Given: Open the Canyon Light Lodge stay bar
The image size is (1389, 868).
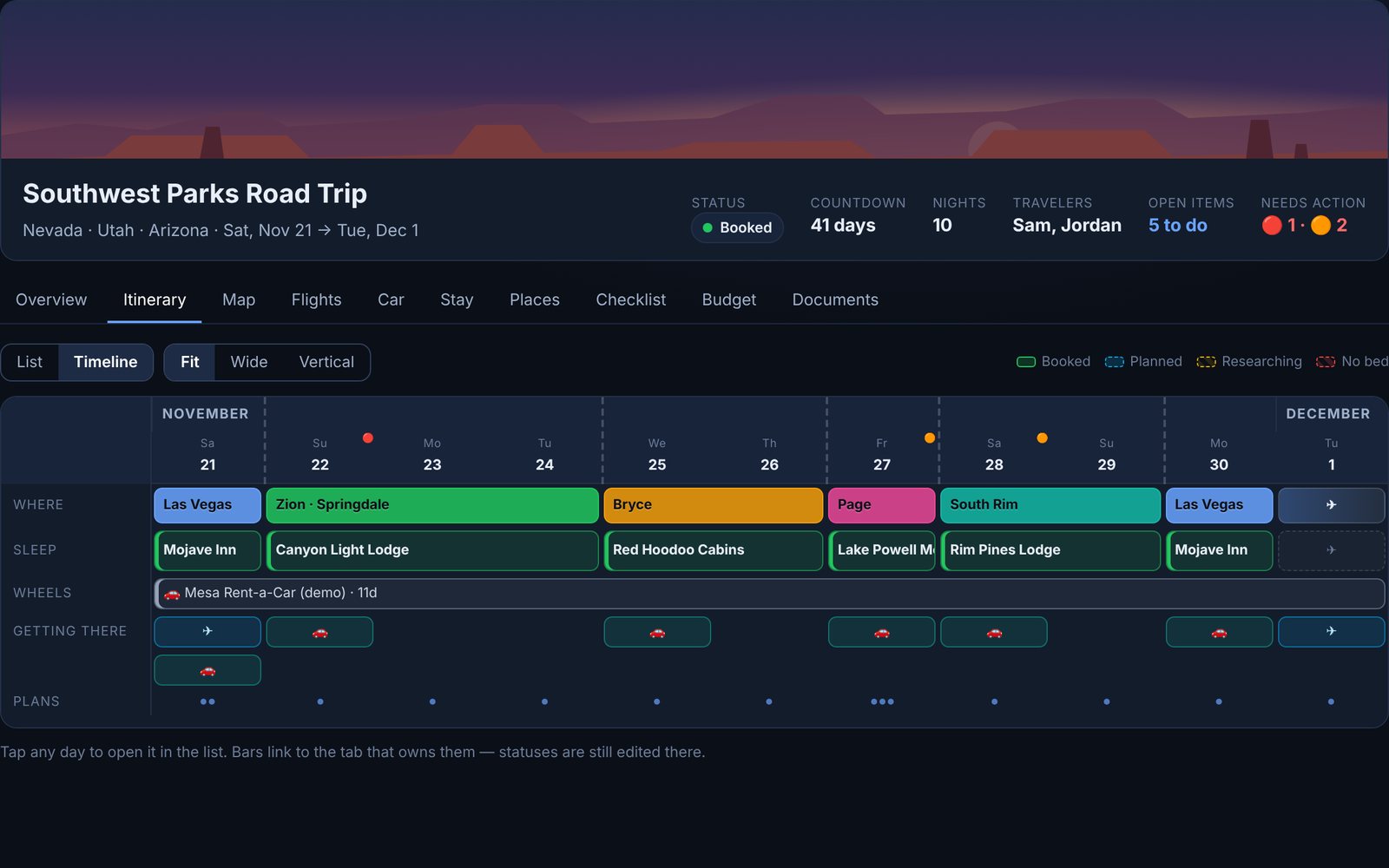Looking at the screenshot, I should 432,550.
